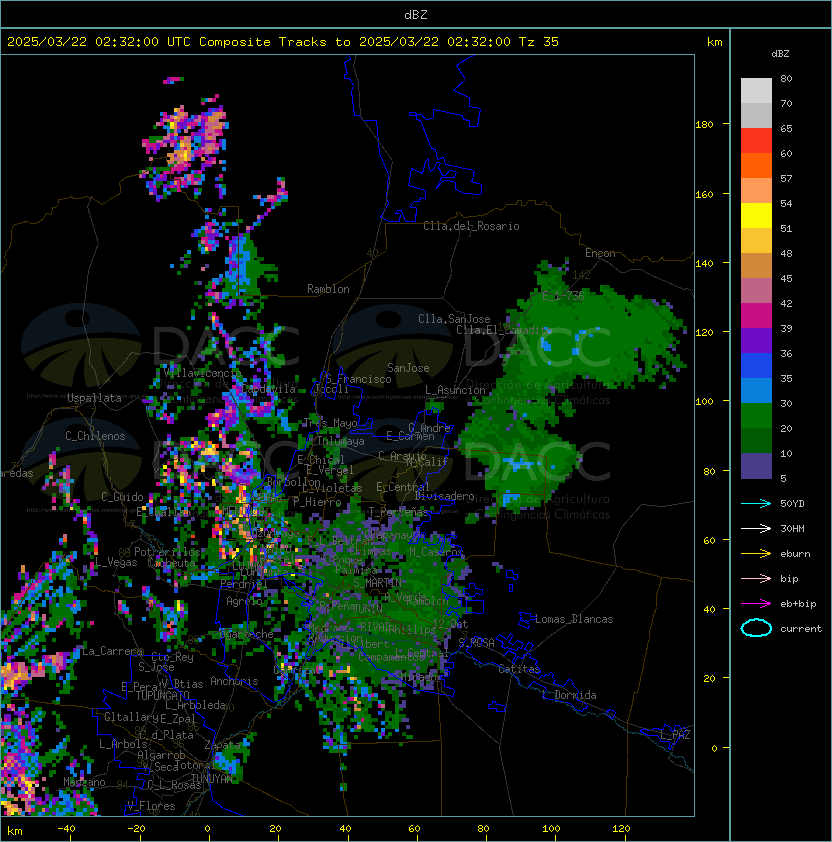Image resolution: width=832 pixels, height=842 pixels.
Task: Click the Tres_Mayo map label
Action: [330, 423]
